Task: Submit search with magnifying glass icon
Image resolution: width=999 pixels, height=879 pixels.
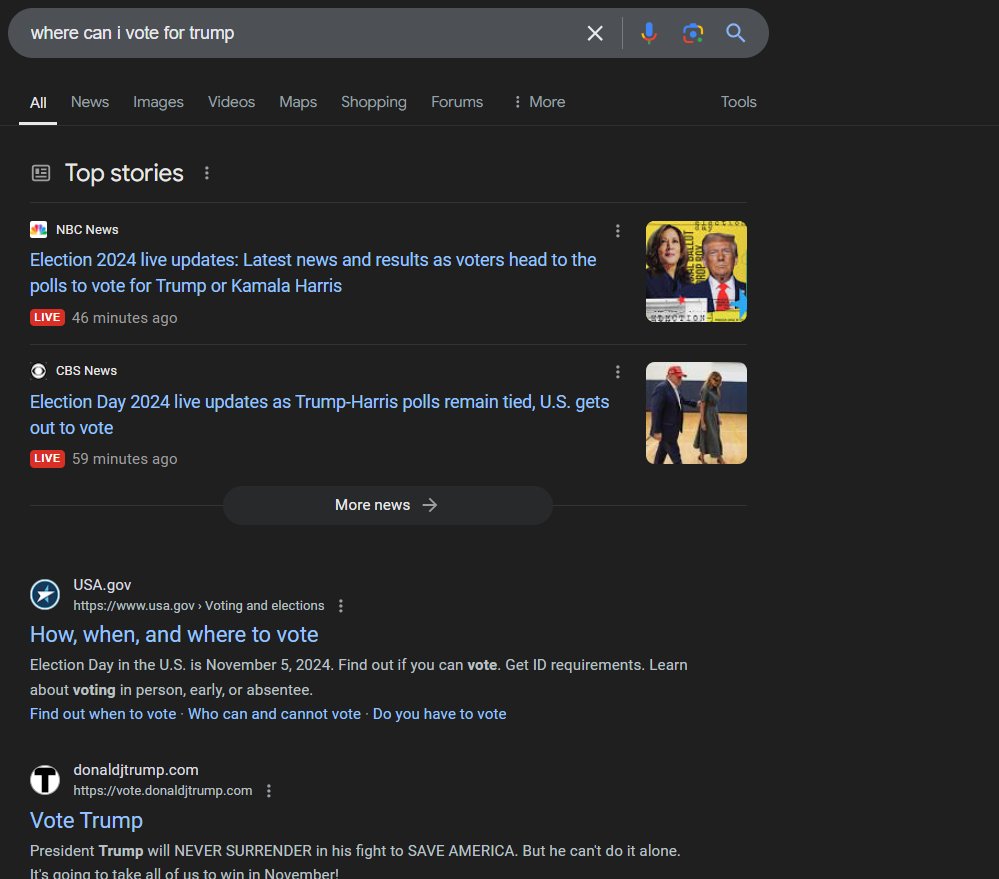Action: 735,33
